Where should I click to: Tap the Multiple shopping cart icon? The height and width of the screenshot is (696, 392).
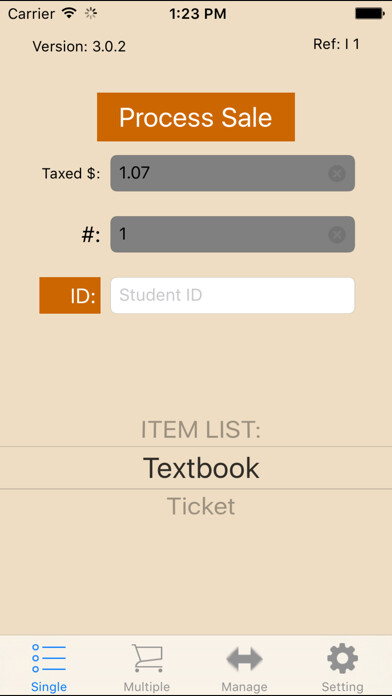[147, 659]
